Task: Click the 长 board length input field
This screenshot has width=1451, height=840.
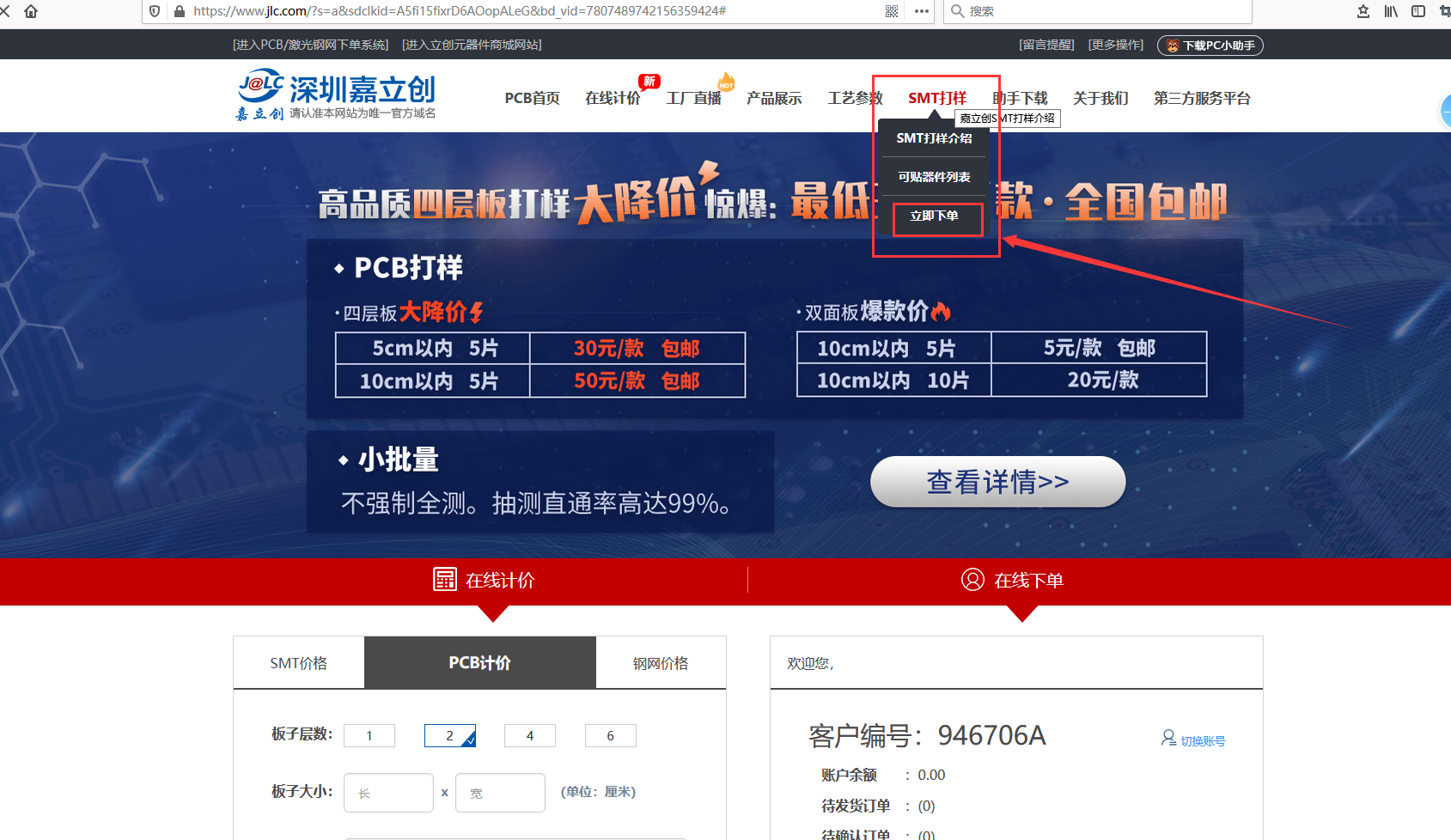Action: click(x=388, y=792)
